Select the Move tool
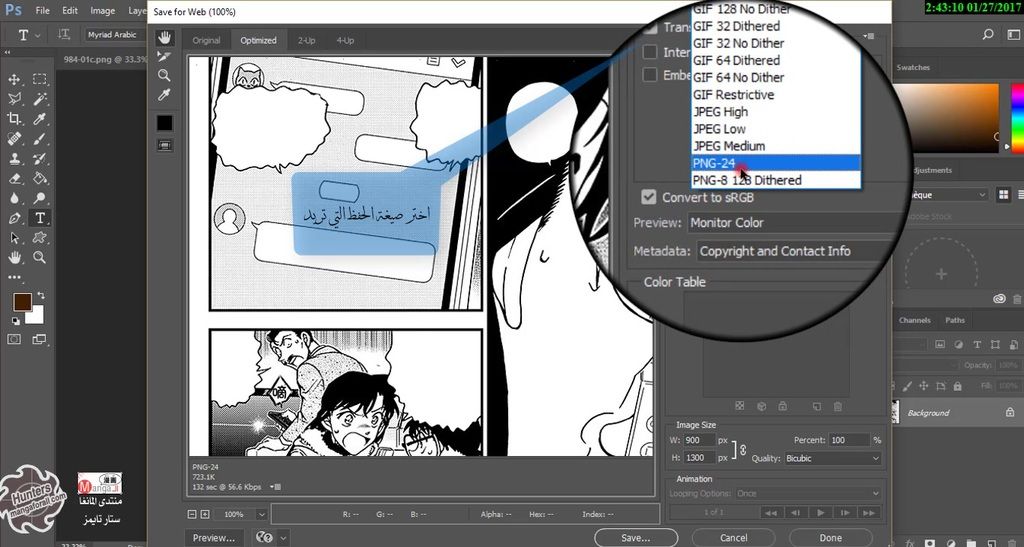 coord(14,80)
